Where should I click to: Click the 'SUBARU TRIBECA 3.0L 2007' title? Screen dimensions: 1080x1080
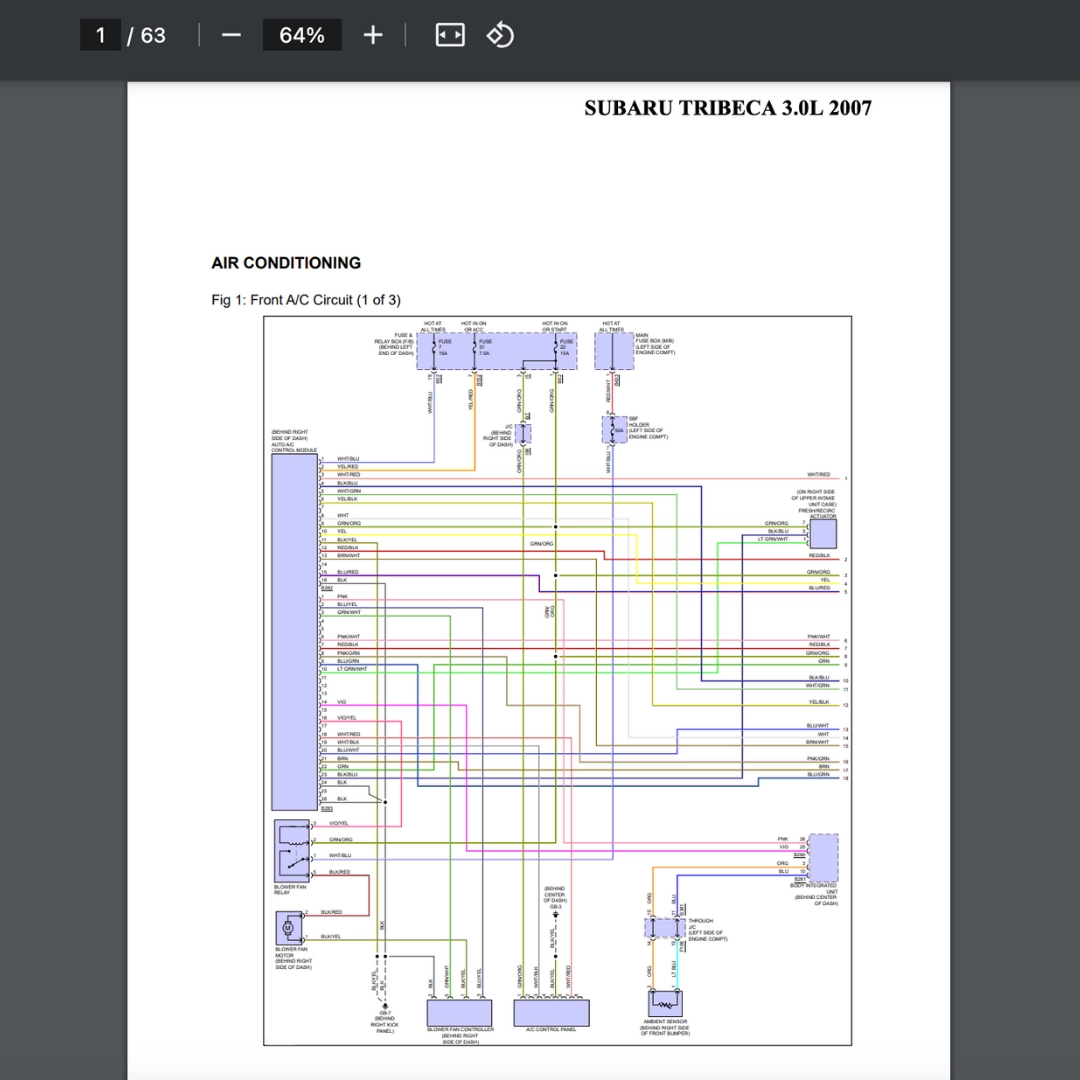point(728,108)
